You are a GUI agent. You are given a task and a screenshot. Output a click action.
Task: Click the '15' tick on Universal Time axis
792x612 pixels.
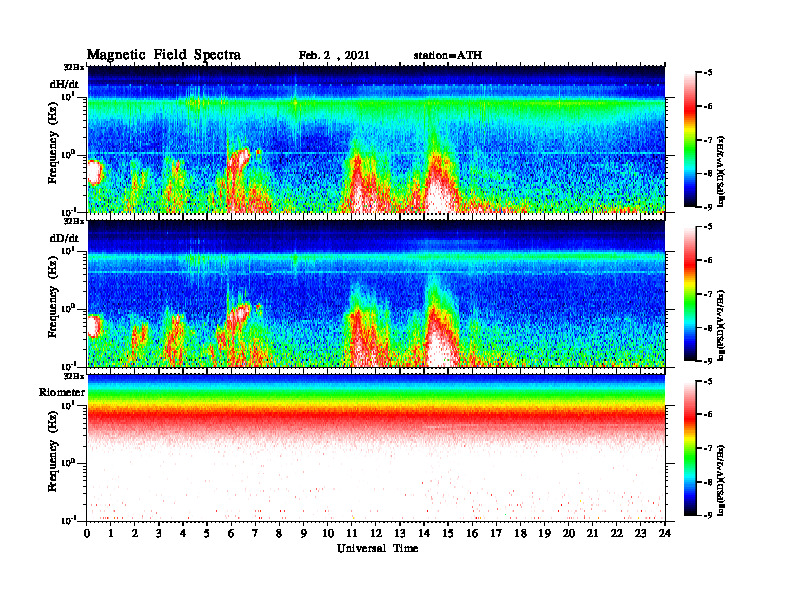(x=448, y=533)
